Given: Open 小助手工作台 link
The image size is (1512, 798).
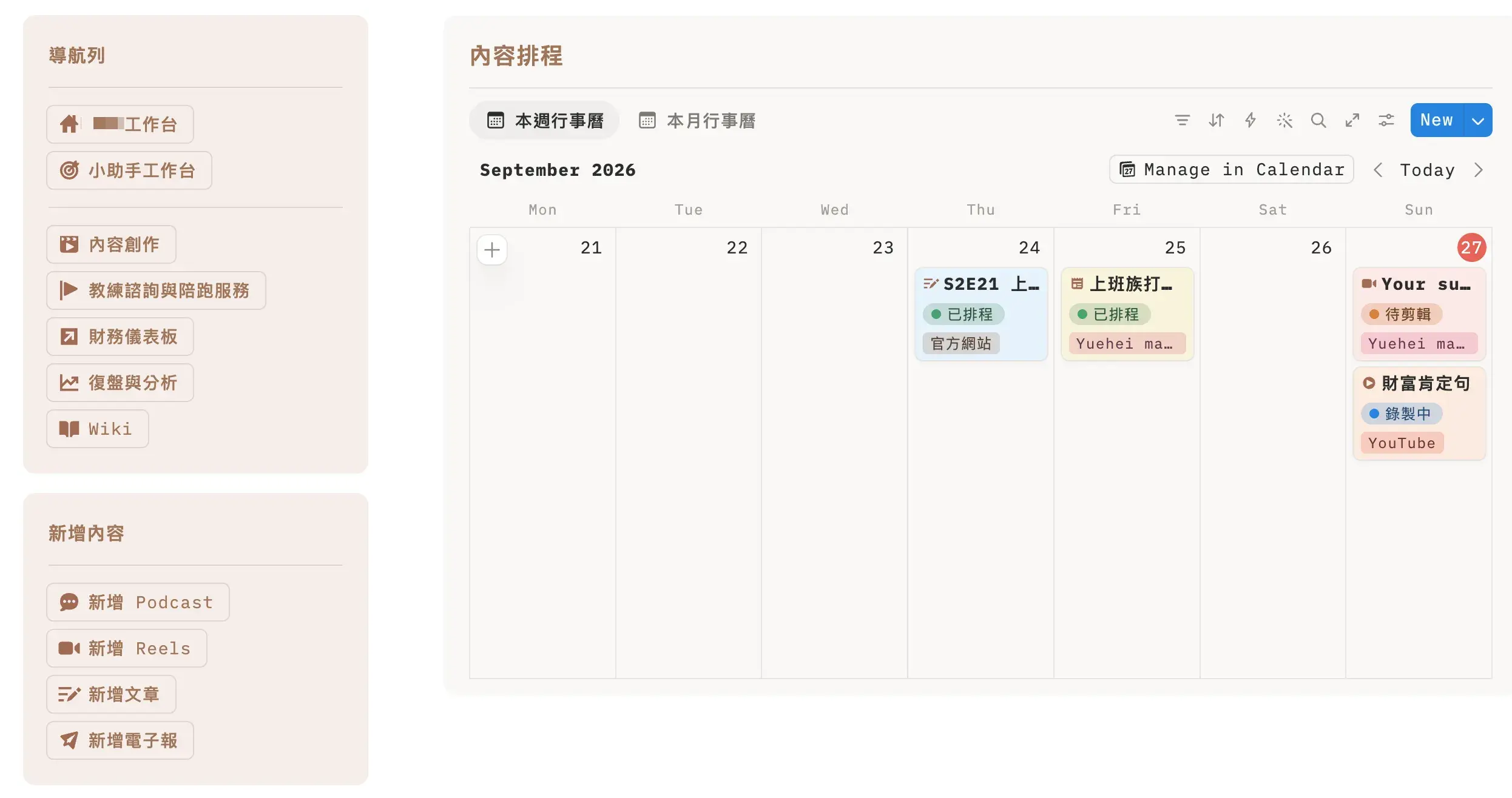Looking at the screenshot, I should [x=129, y=170].
